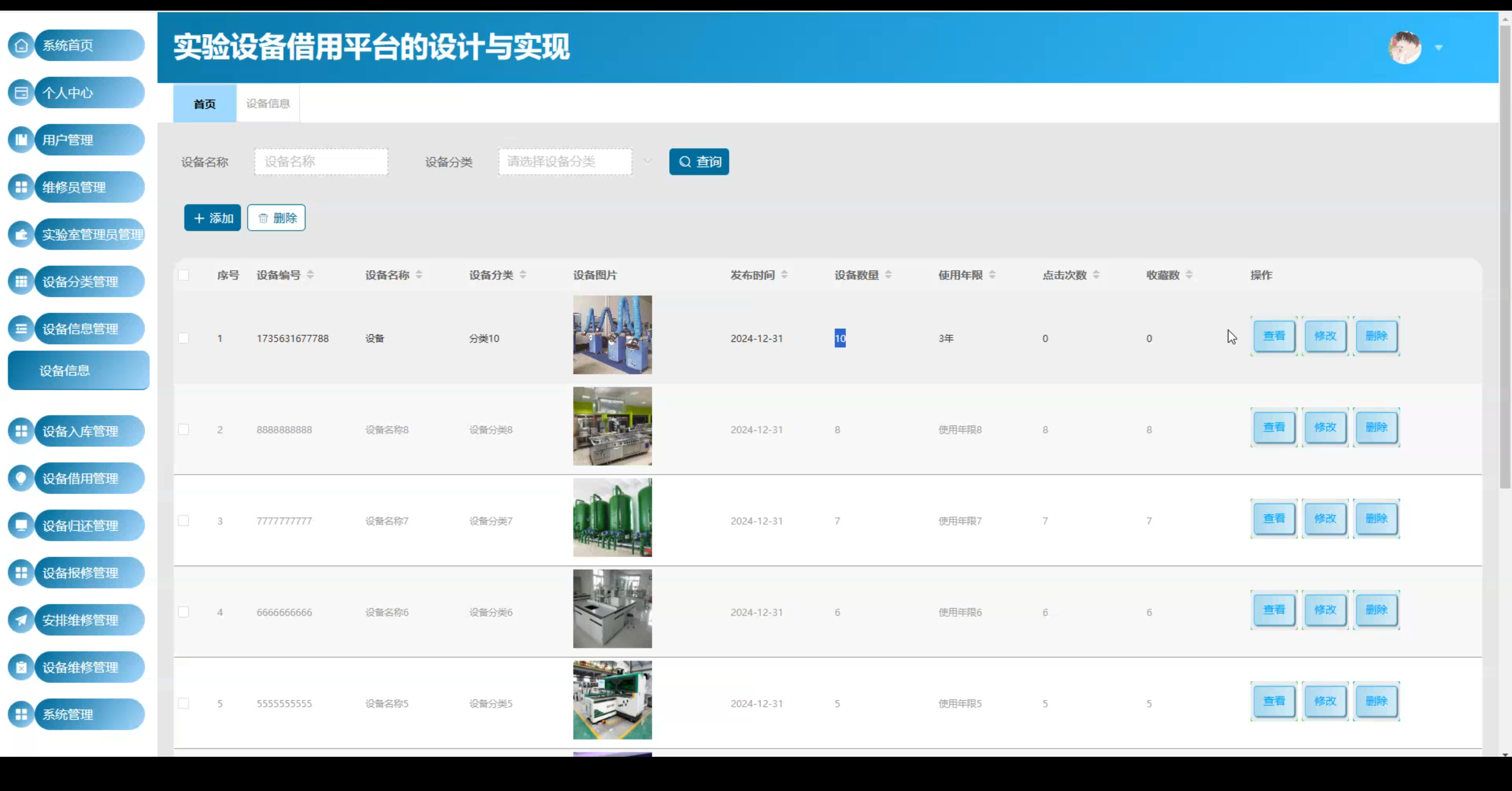Click the 设备借用管理 lightbulb icon

click(x=21, y=478)
